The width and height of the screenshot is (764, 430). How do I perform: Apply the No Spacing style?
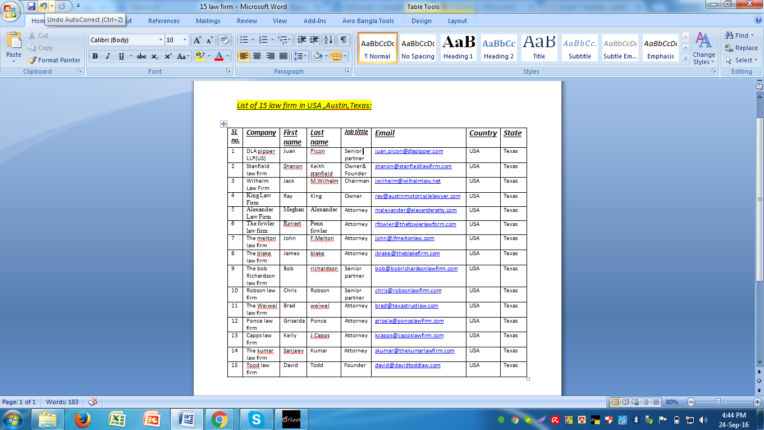[418, 48]
